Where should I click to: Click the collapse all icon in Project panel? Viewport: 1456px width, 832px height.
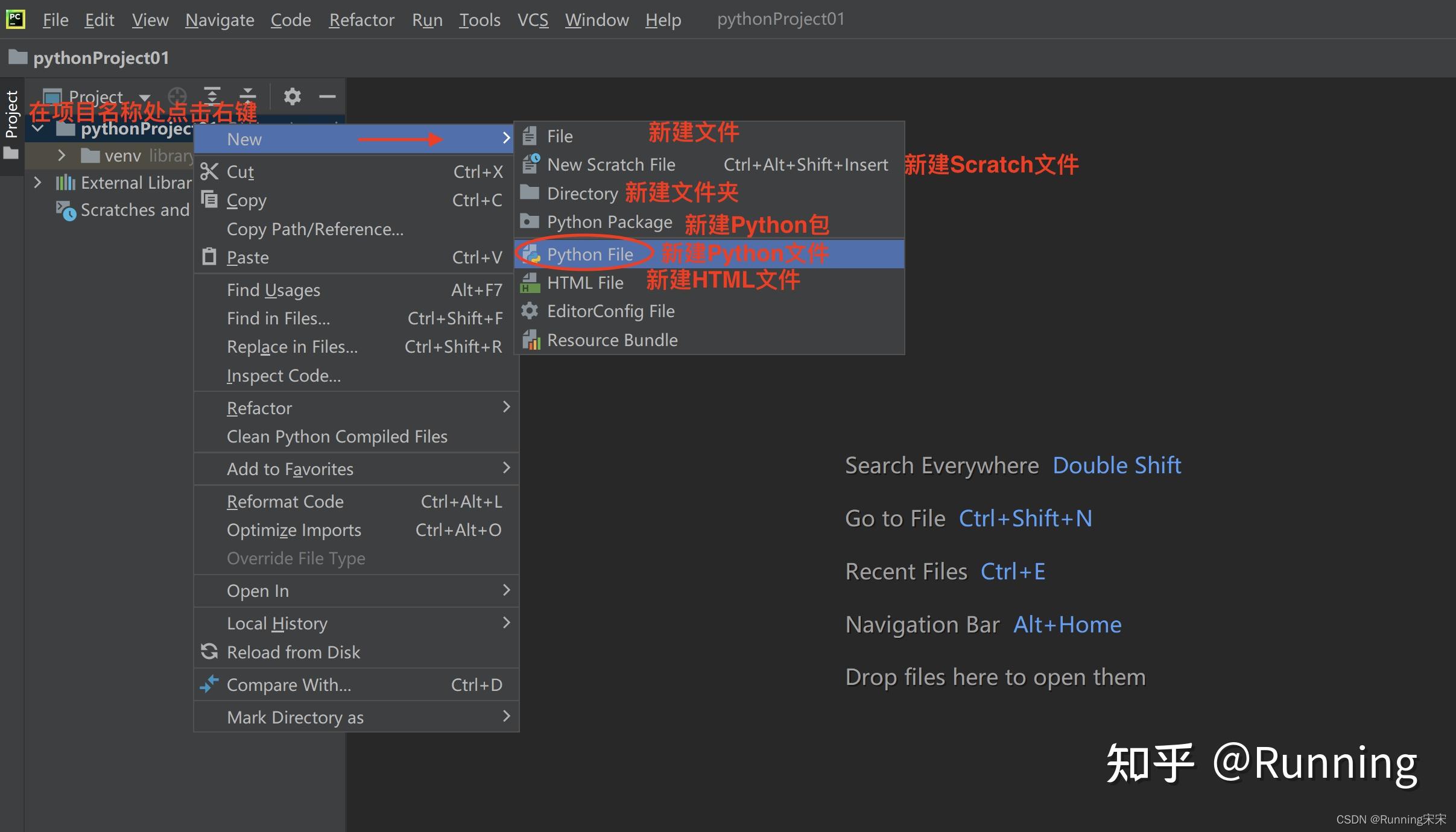pos(248,95)
